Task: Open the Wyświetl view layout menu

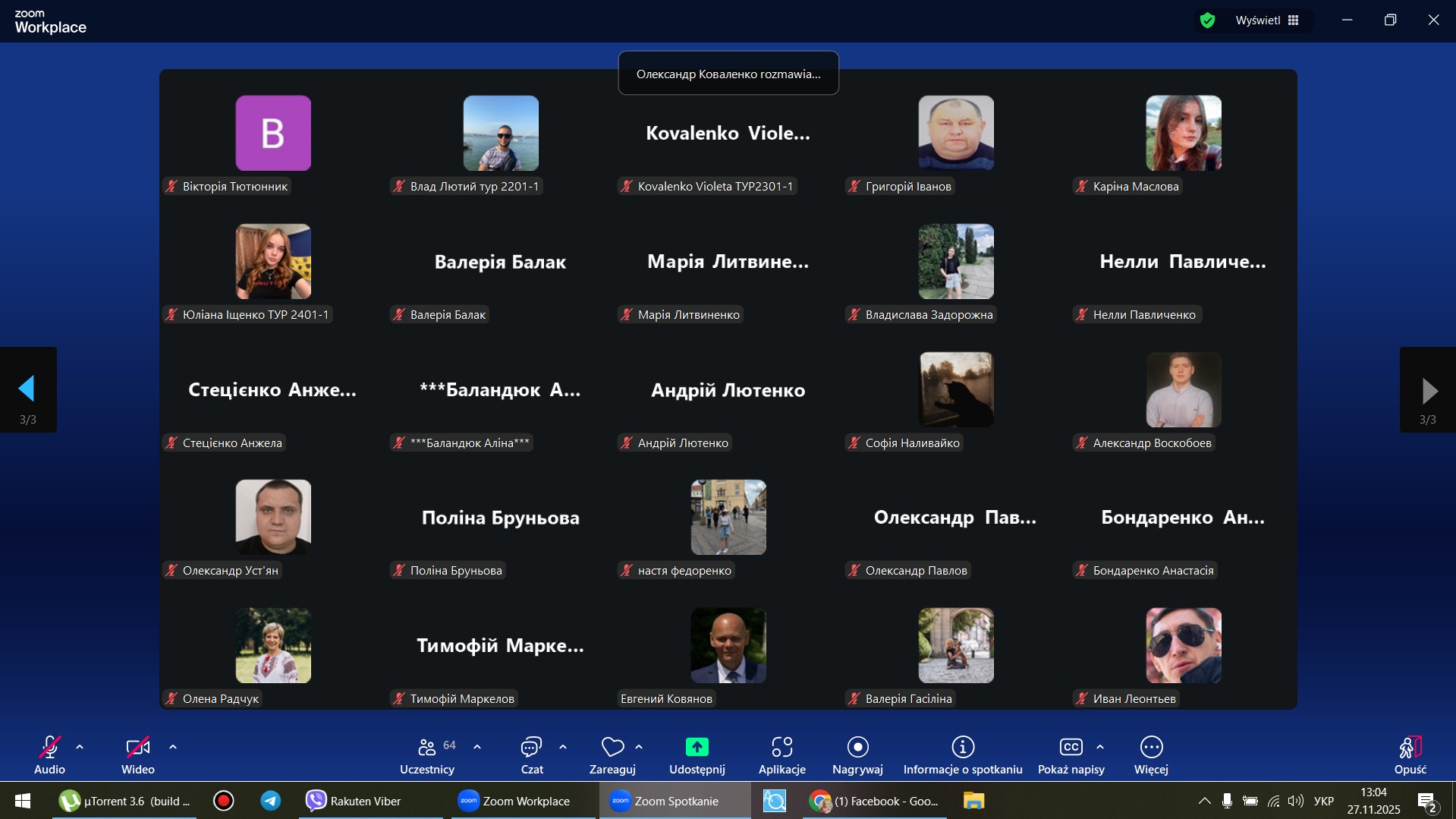Action: (x=1267, y=20)
